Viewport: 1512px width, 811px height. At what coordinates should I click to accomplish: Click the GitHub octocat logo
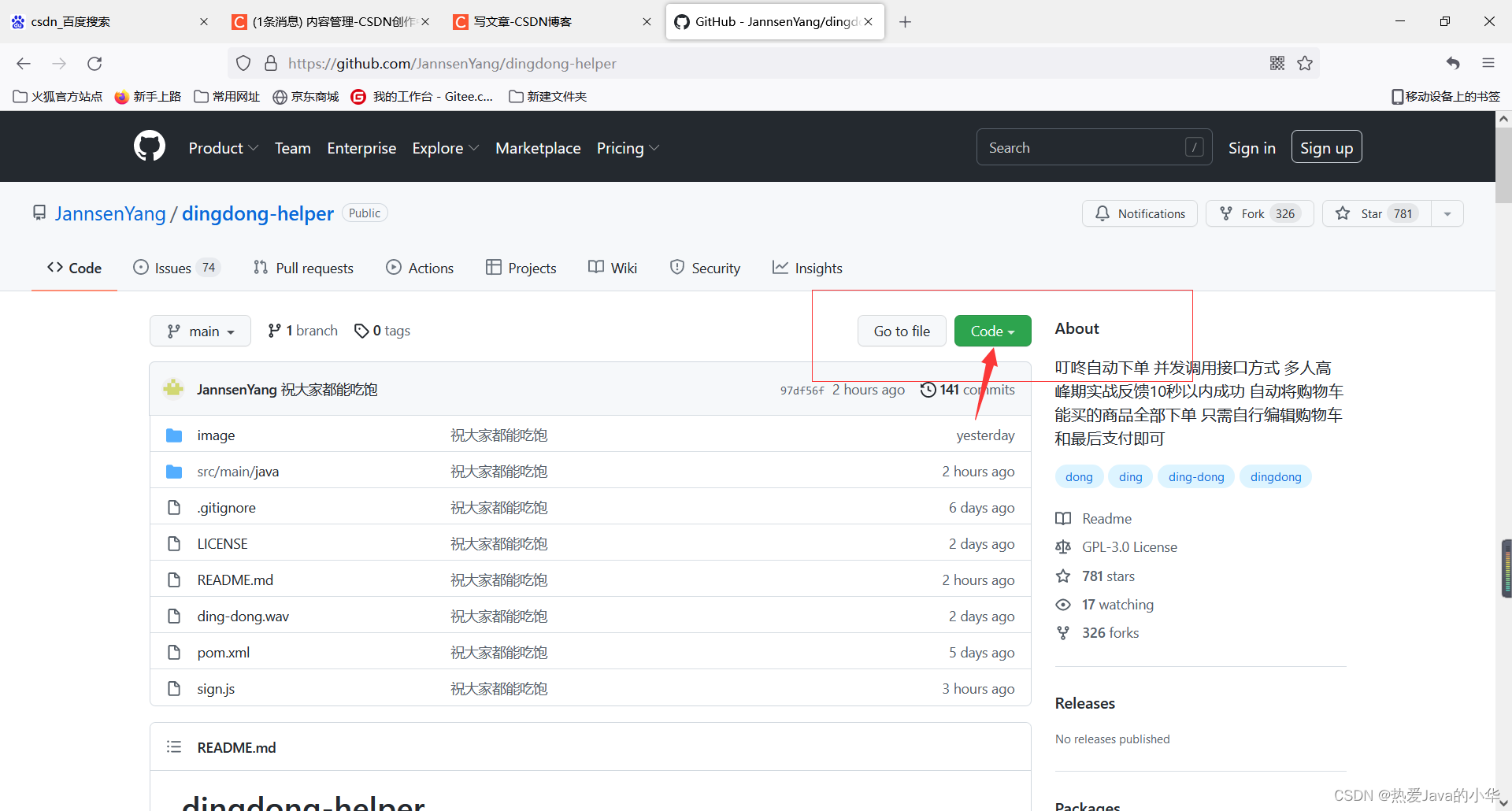(150, 147)
